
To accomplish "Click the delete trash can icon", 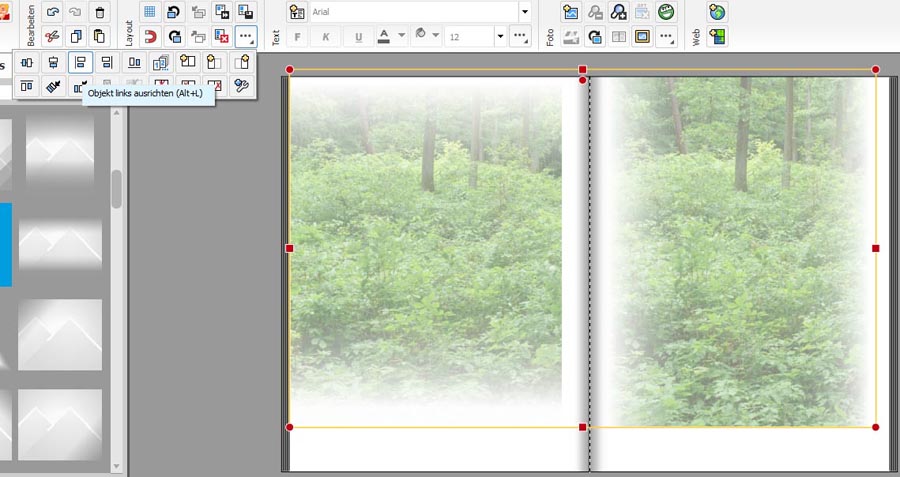I will click(99, 12).
